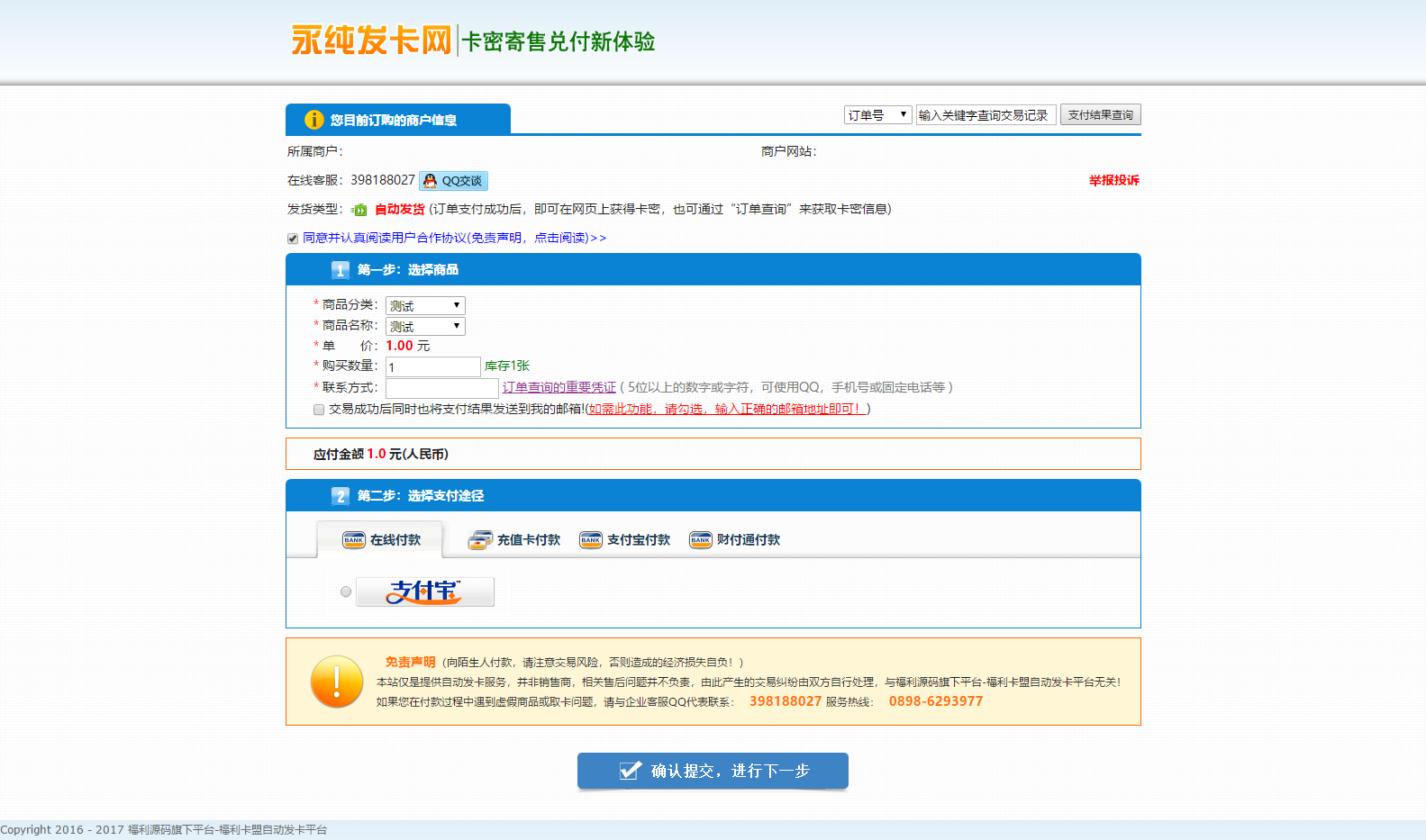The image size is (1426, 840).
Task: Click the card icon on 充值卡付款 tab
Action: [480, 540]
